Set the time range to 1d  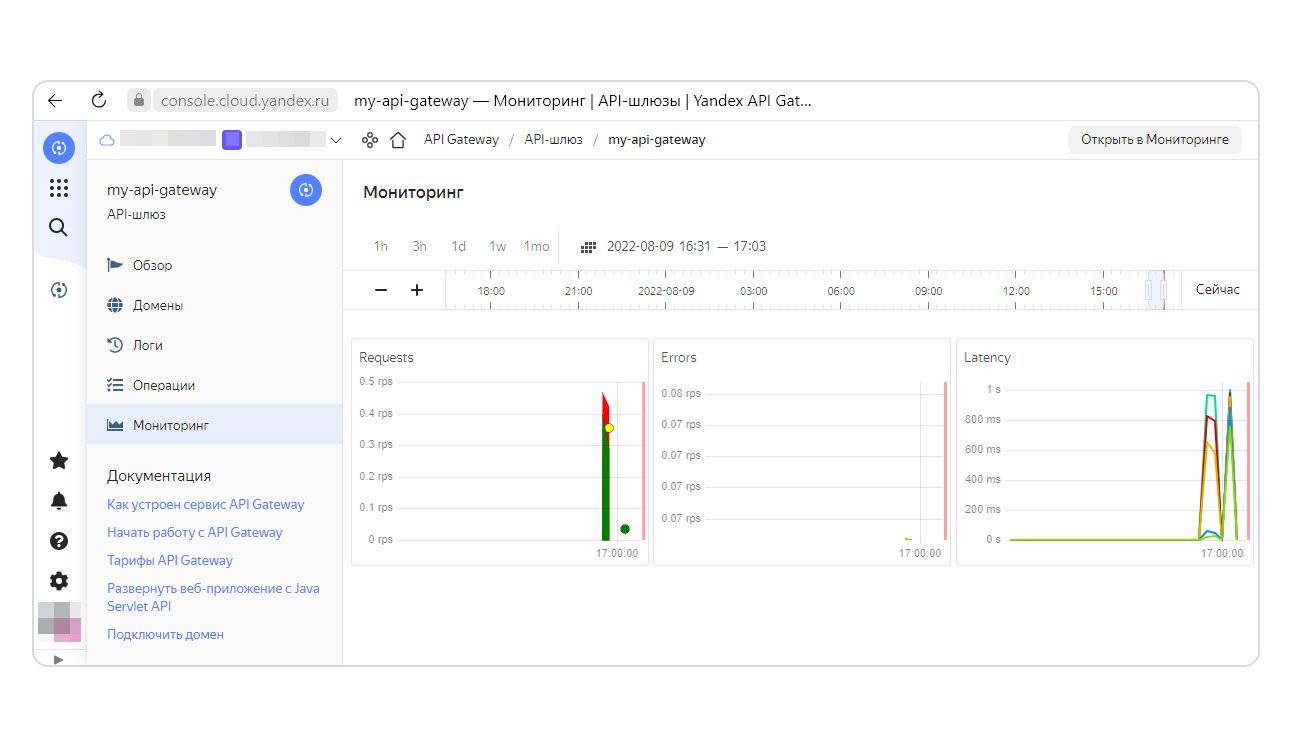(x=458, y=246)
